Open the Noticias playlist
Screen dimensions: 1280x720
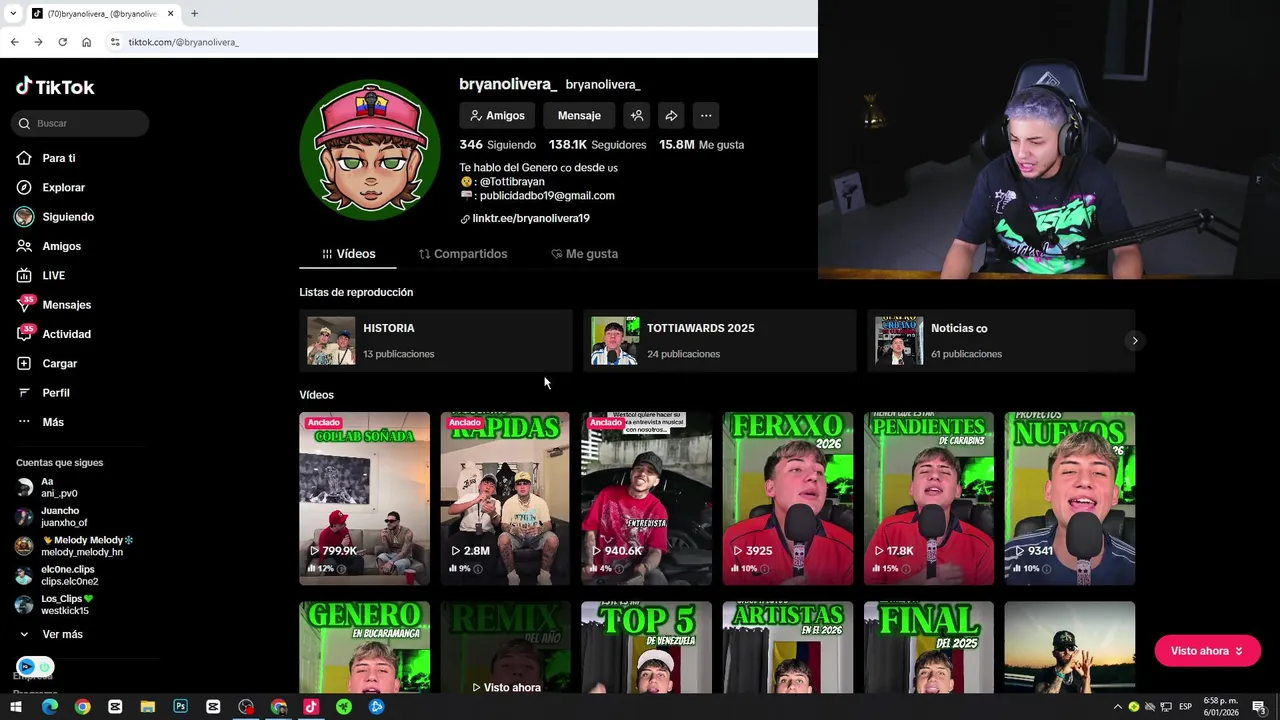pyautogui.click(x=1001, y=341)
